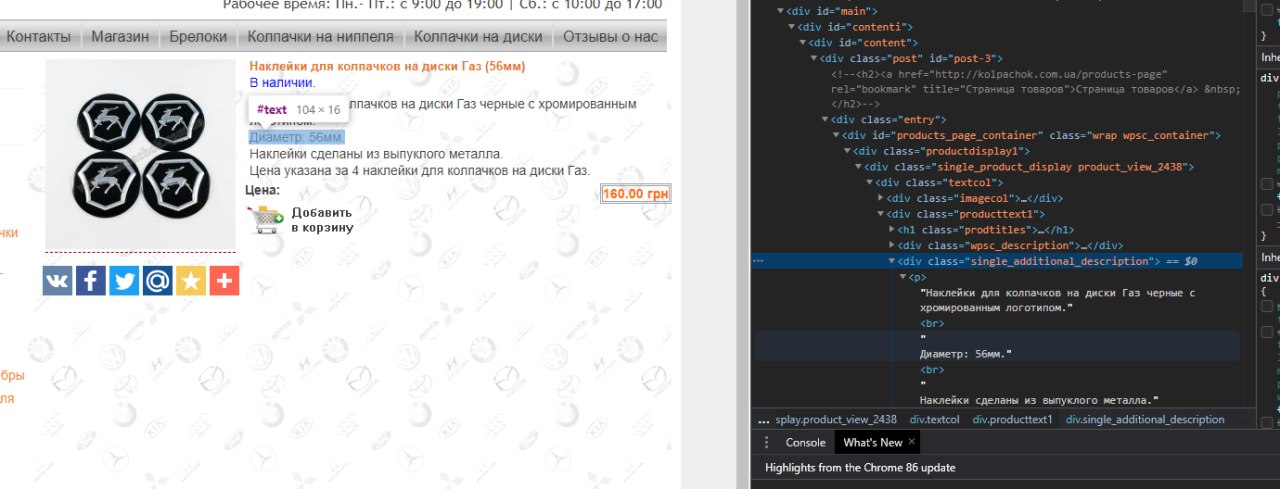Open the Контакты menu item

(x=38, y=37)
